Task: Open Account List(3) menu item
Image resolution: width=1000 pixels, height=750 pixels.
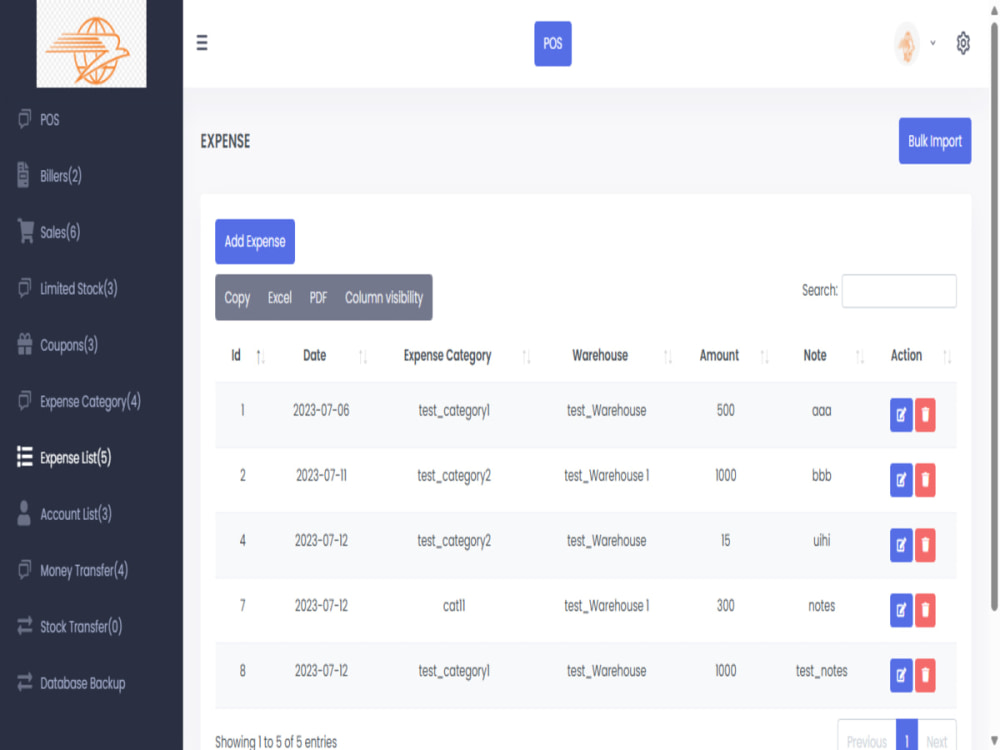Action: click(x=76, y=513)
